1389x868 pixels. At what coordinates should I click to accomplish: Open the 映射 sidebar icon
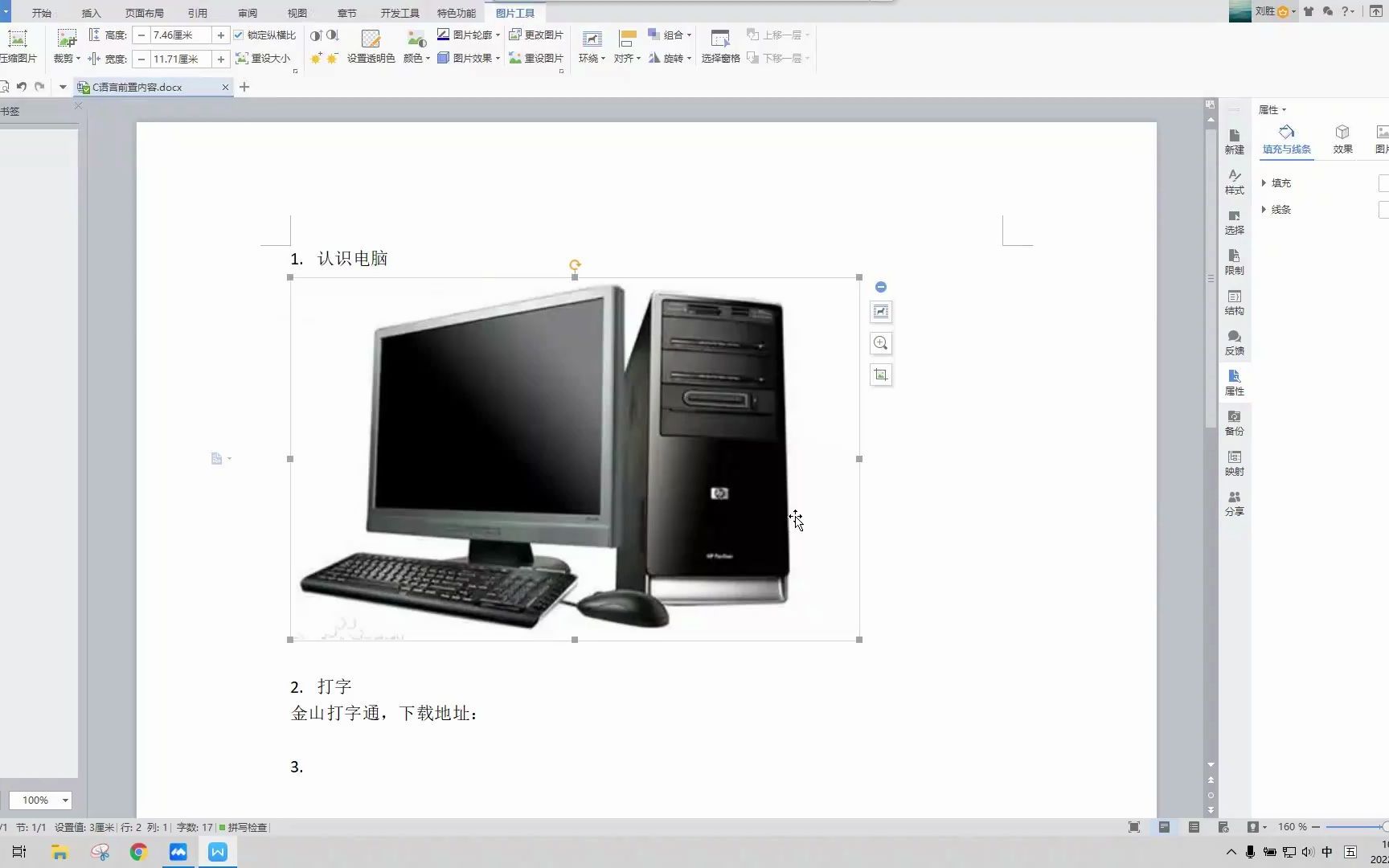click(x=1234, y=463)
